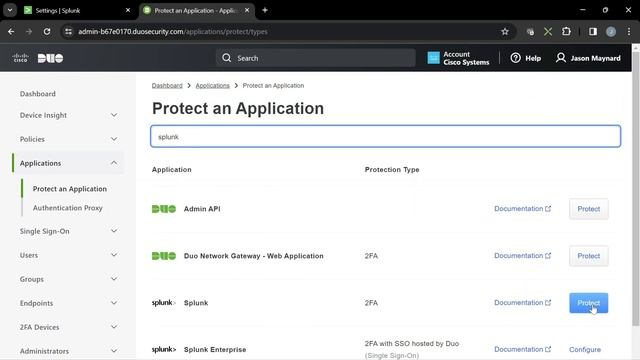The width and height of the screenshot is (640, 360).
Task: Reload the page with refresh icon
Action: tap(47, 31)
